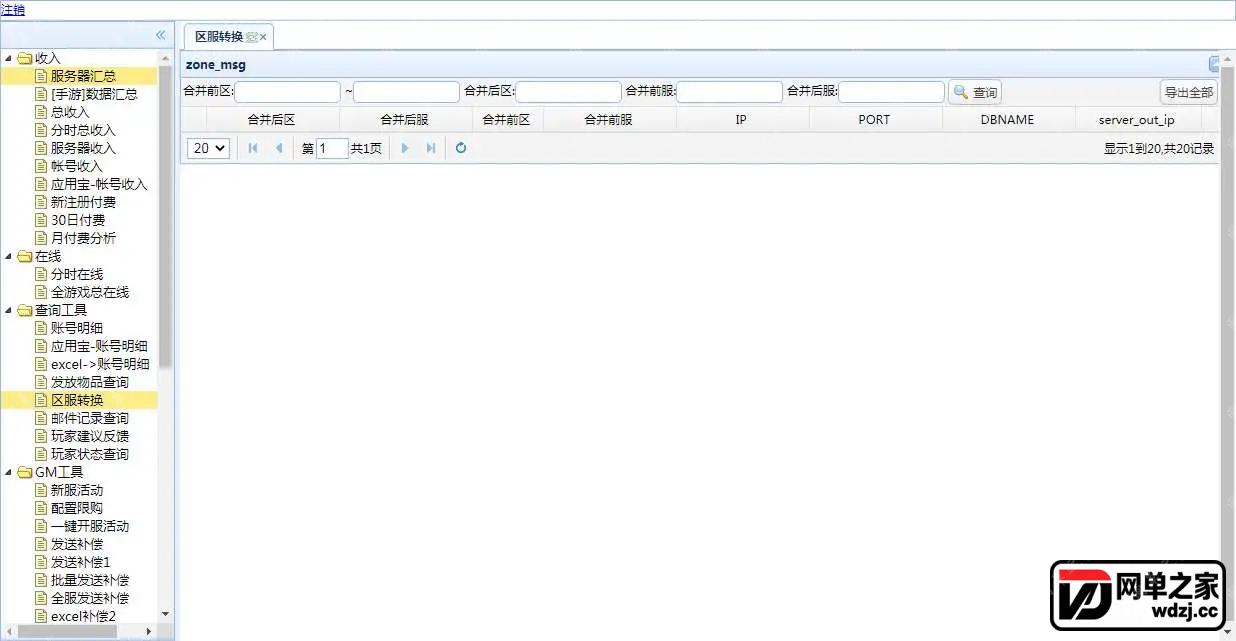Open 应用宝-账号明细 query
The width and height of the screenshot is (1236, 641).
click(x=99, y=346)
